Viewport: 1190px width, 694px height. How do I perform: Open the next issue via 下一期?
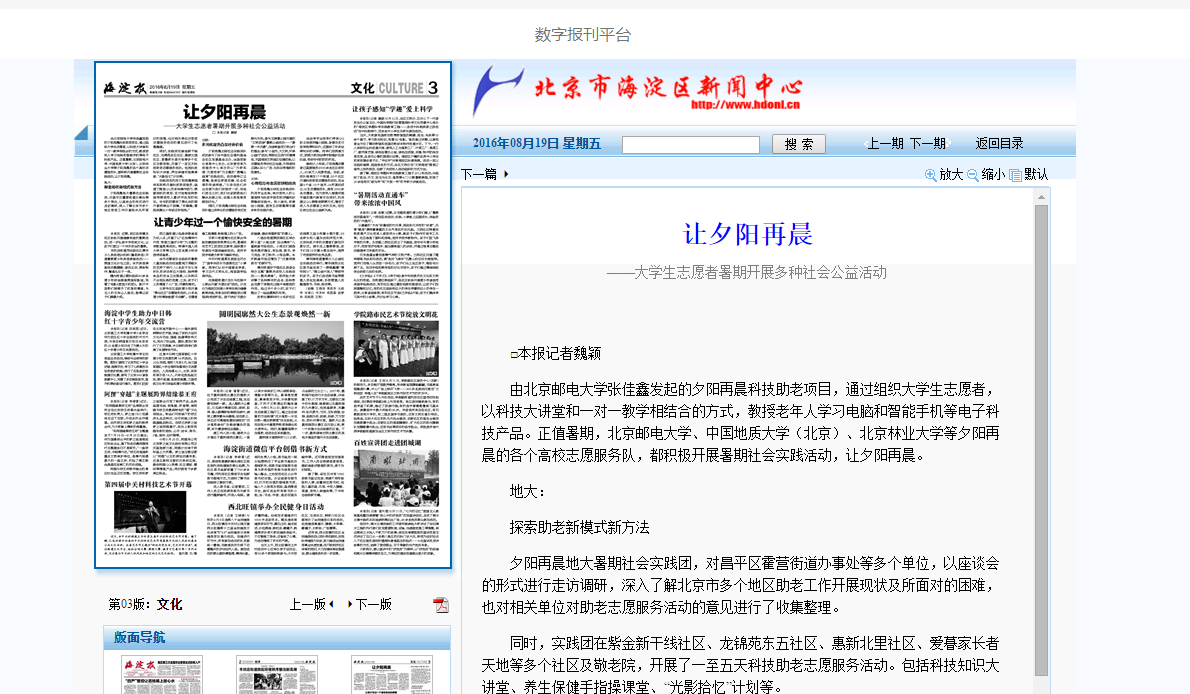(927, 144)
